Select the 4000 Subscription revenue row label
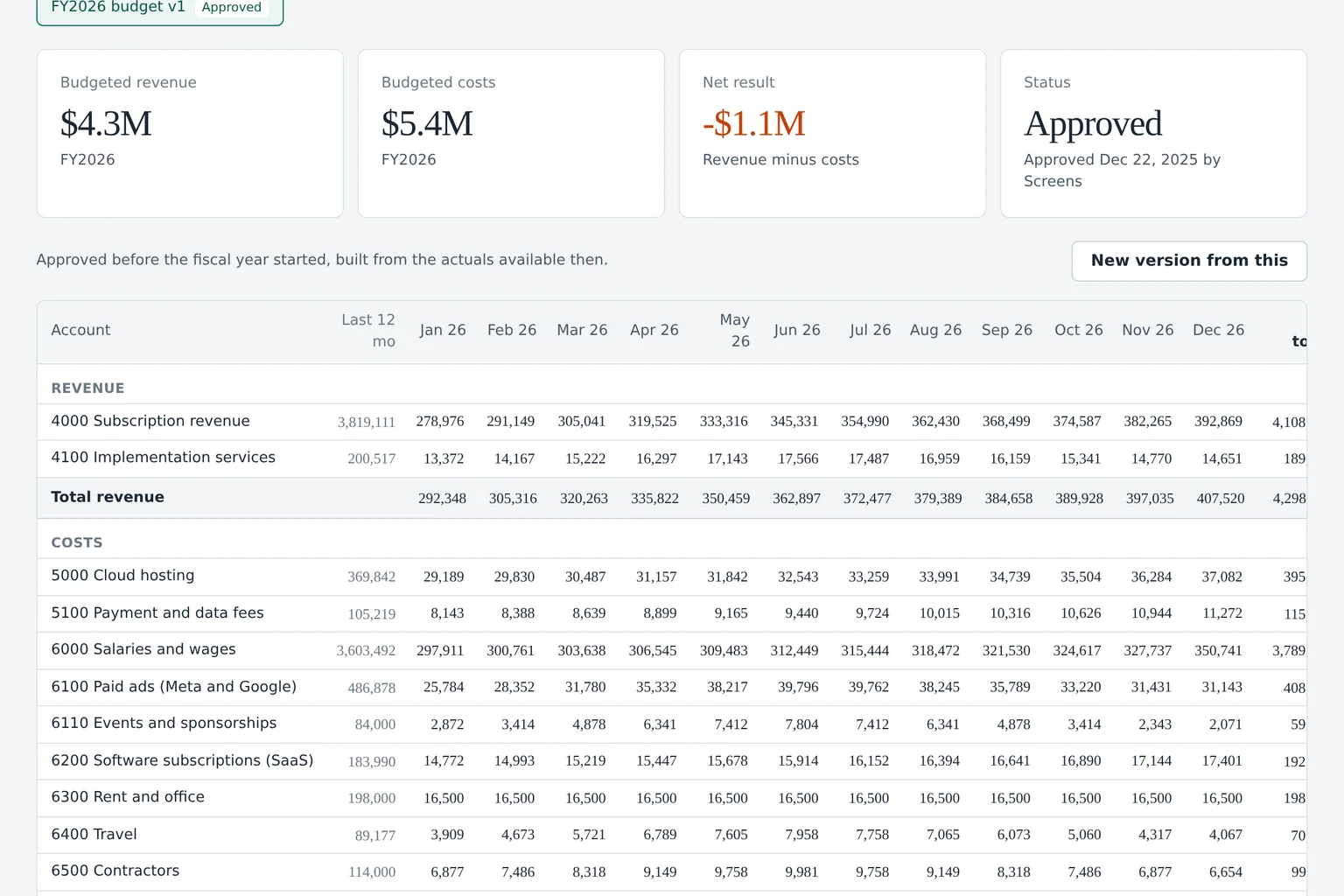The width and height of the screenshot is (1344, 896). point(150,421)
